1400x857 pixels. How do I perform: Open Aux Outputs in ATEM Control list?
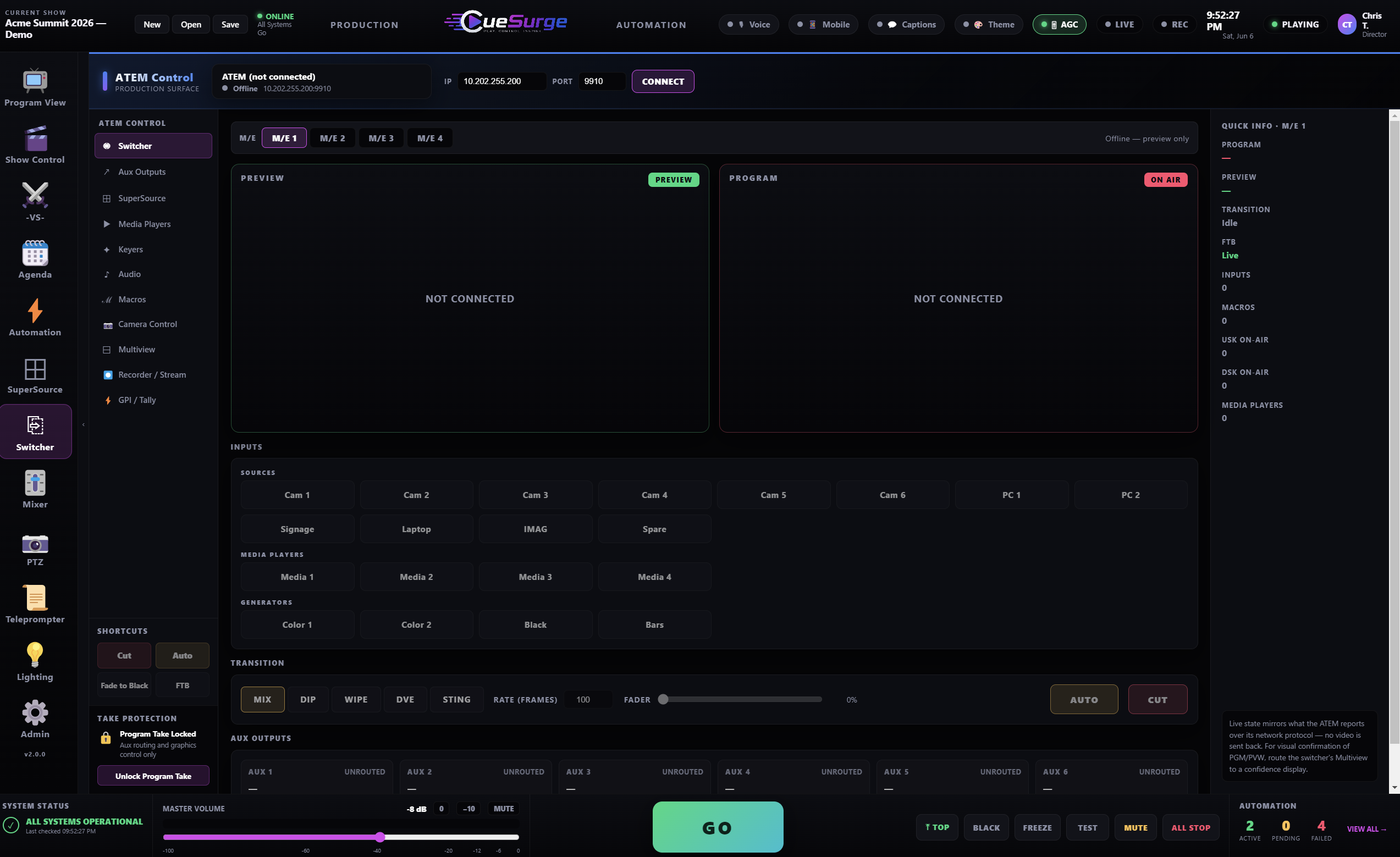tap(153, 172)
